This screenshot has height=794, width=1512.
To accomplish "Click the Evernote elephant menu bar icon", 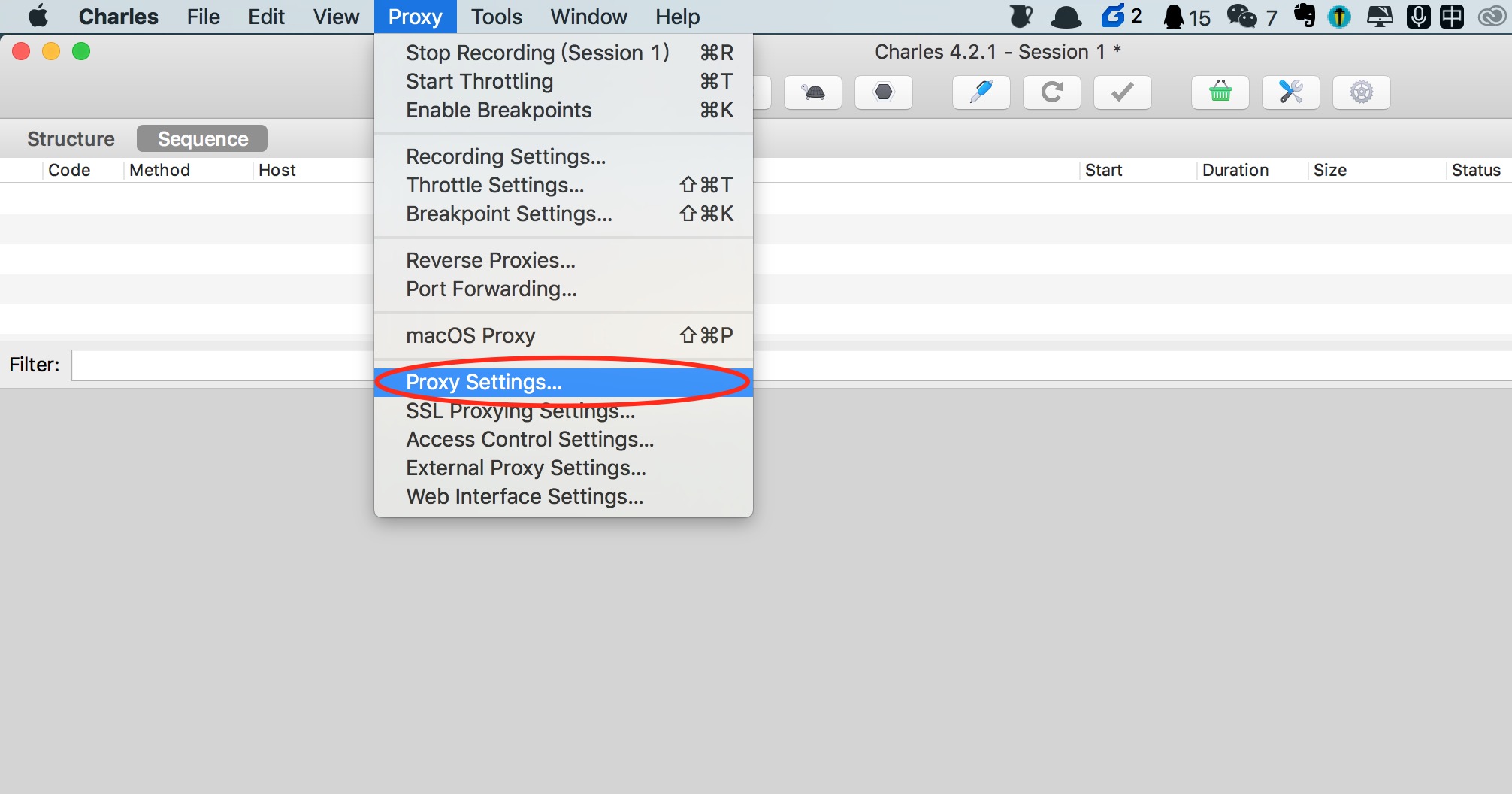I will coord(1305,16).
